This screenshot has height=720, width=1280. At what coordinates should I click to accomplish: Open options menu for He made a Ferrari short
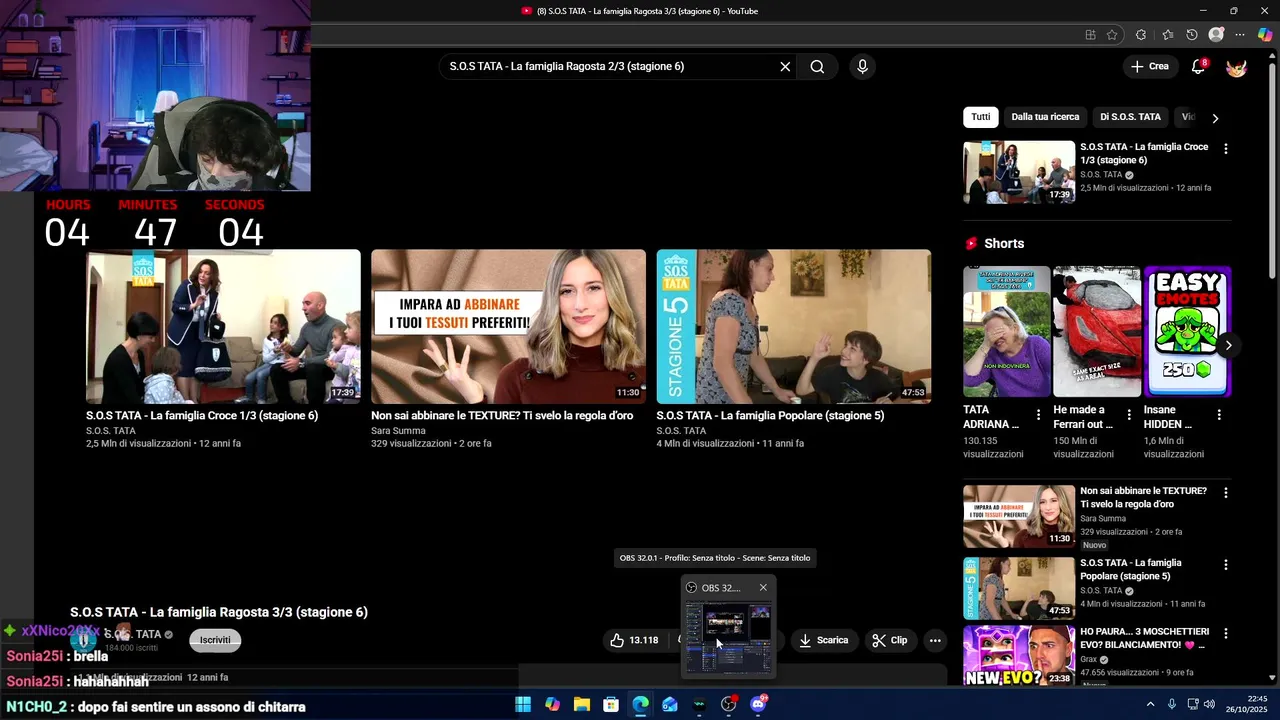click(1129, 414)
